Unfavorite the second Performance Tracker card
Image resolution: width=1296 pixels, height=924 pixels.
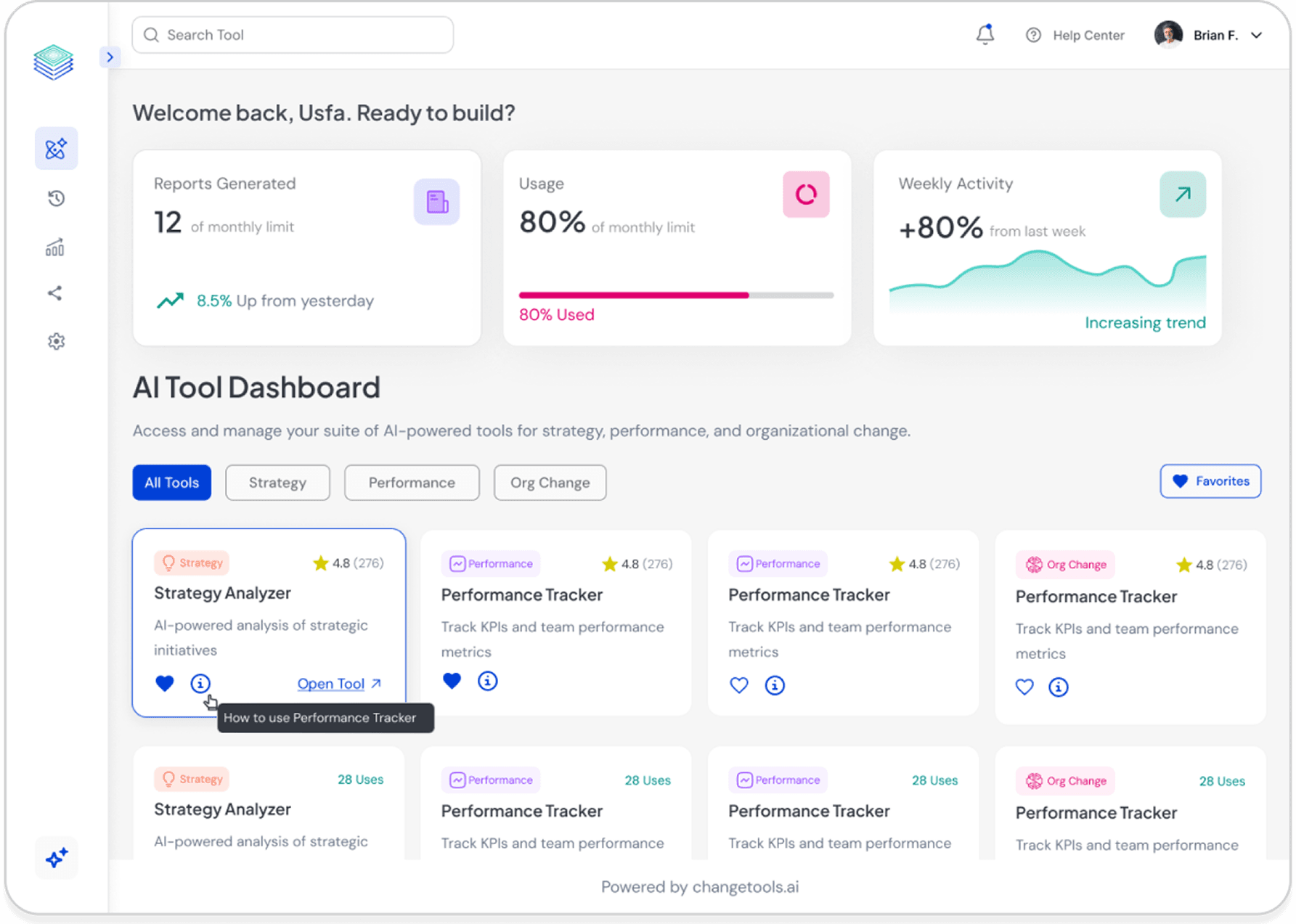click(x=452, y=680)
